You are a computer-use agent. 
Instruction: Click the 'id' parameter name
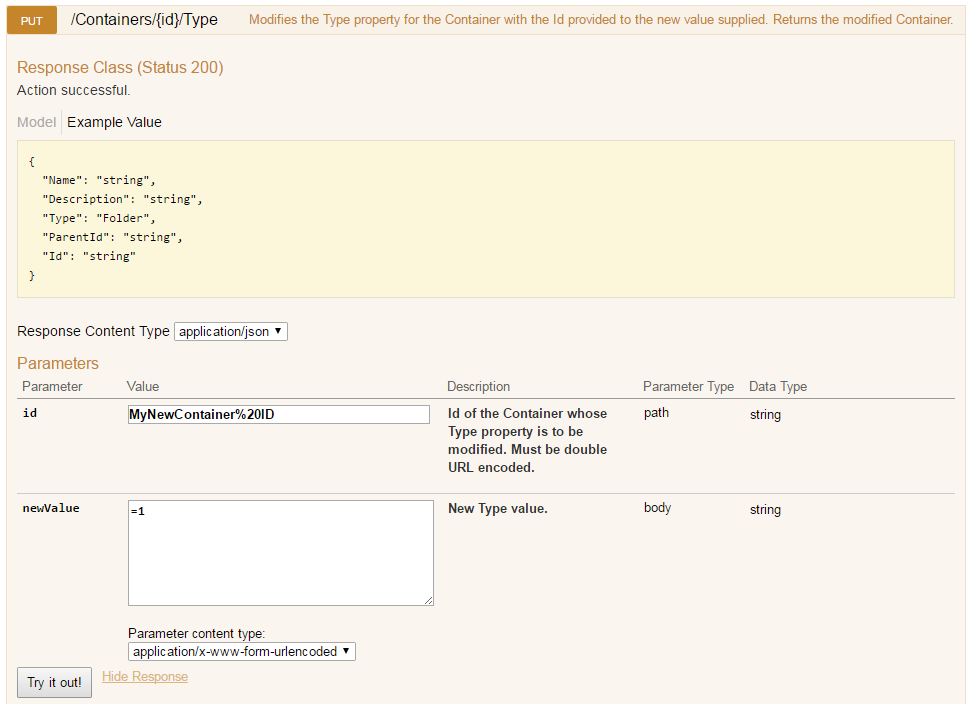coord(30,413)
